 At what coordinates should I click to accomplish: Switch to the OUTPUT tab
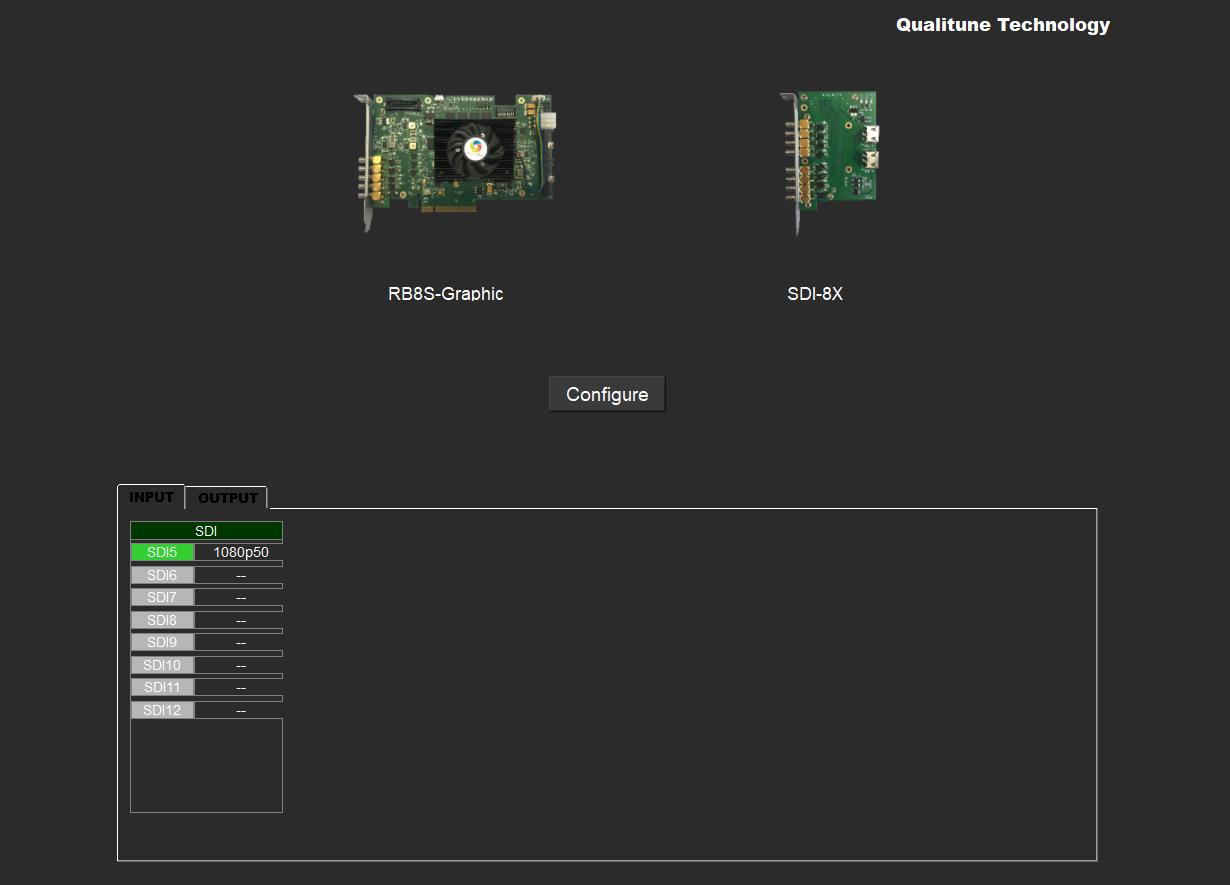click(227, 498)
